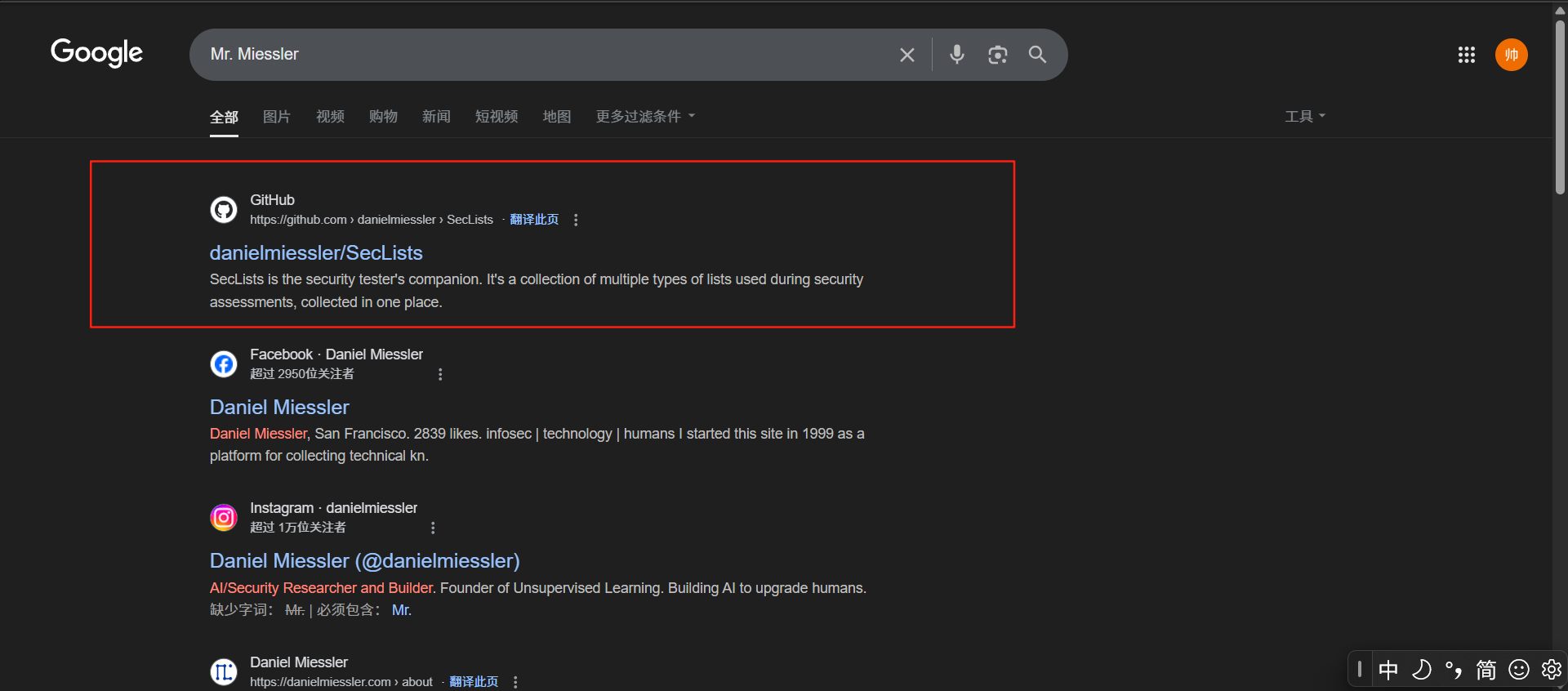
Task: Click the GitHub site name label
Action: [x=272, y=200]
